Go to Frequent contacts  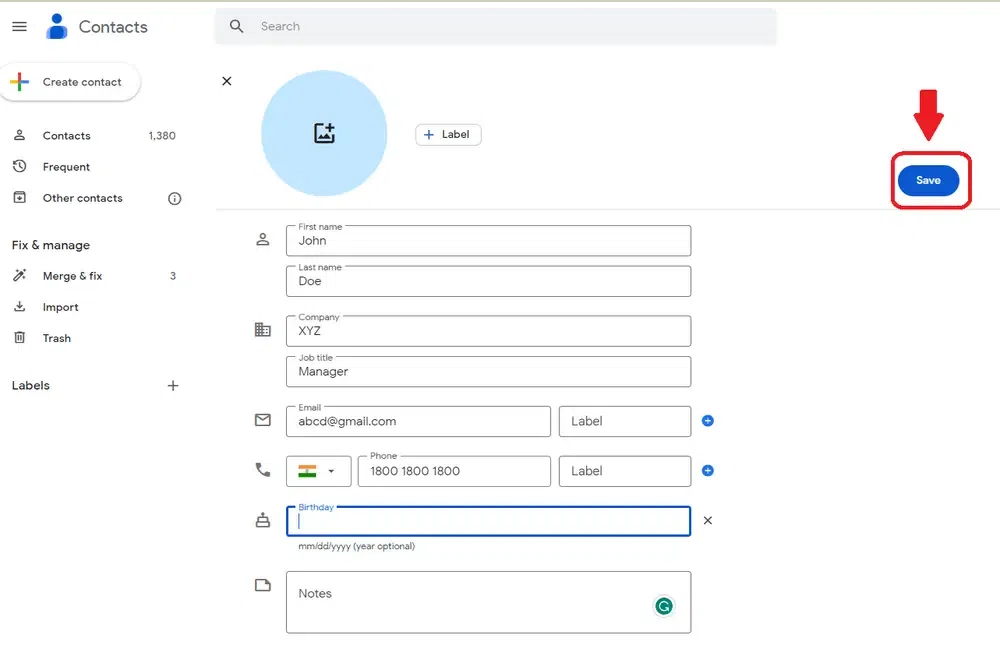point(66,167)
